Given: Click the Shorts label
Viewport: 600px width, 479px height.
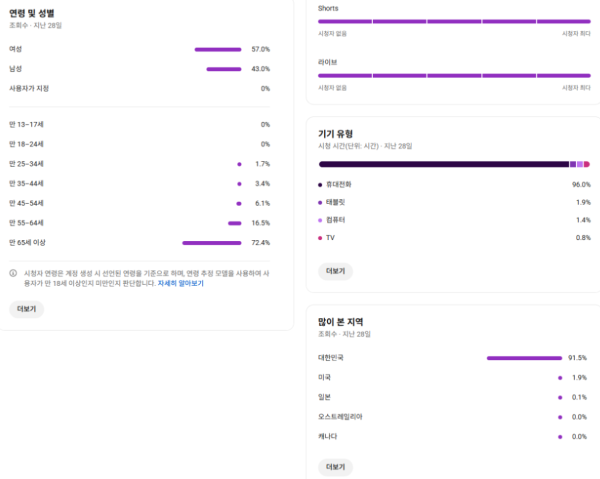Looking at the screenshot, I should tap(328, 8).
